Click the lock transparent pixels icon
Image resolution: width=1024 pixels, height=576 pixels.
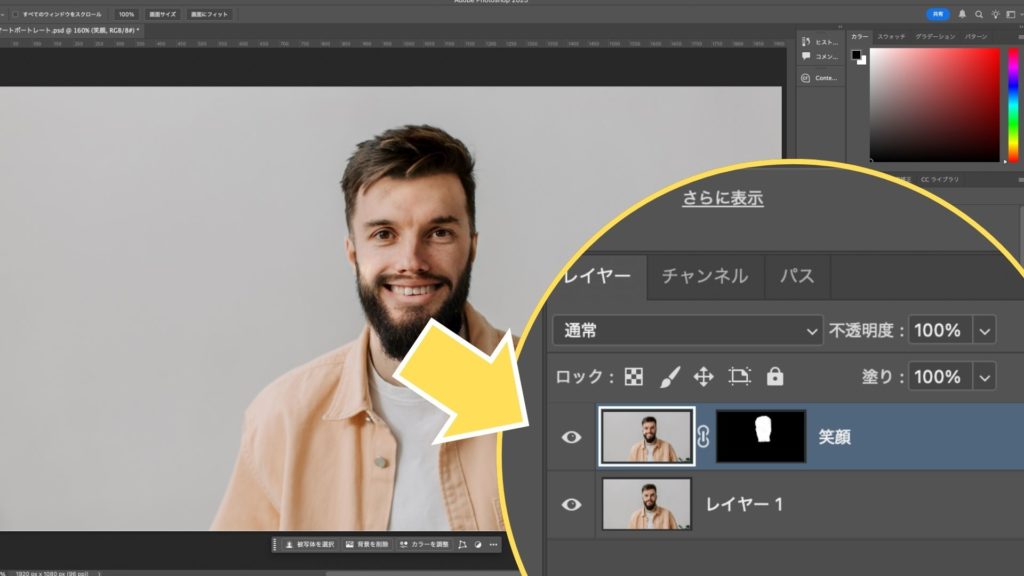(x=634, y=377)
